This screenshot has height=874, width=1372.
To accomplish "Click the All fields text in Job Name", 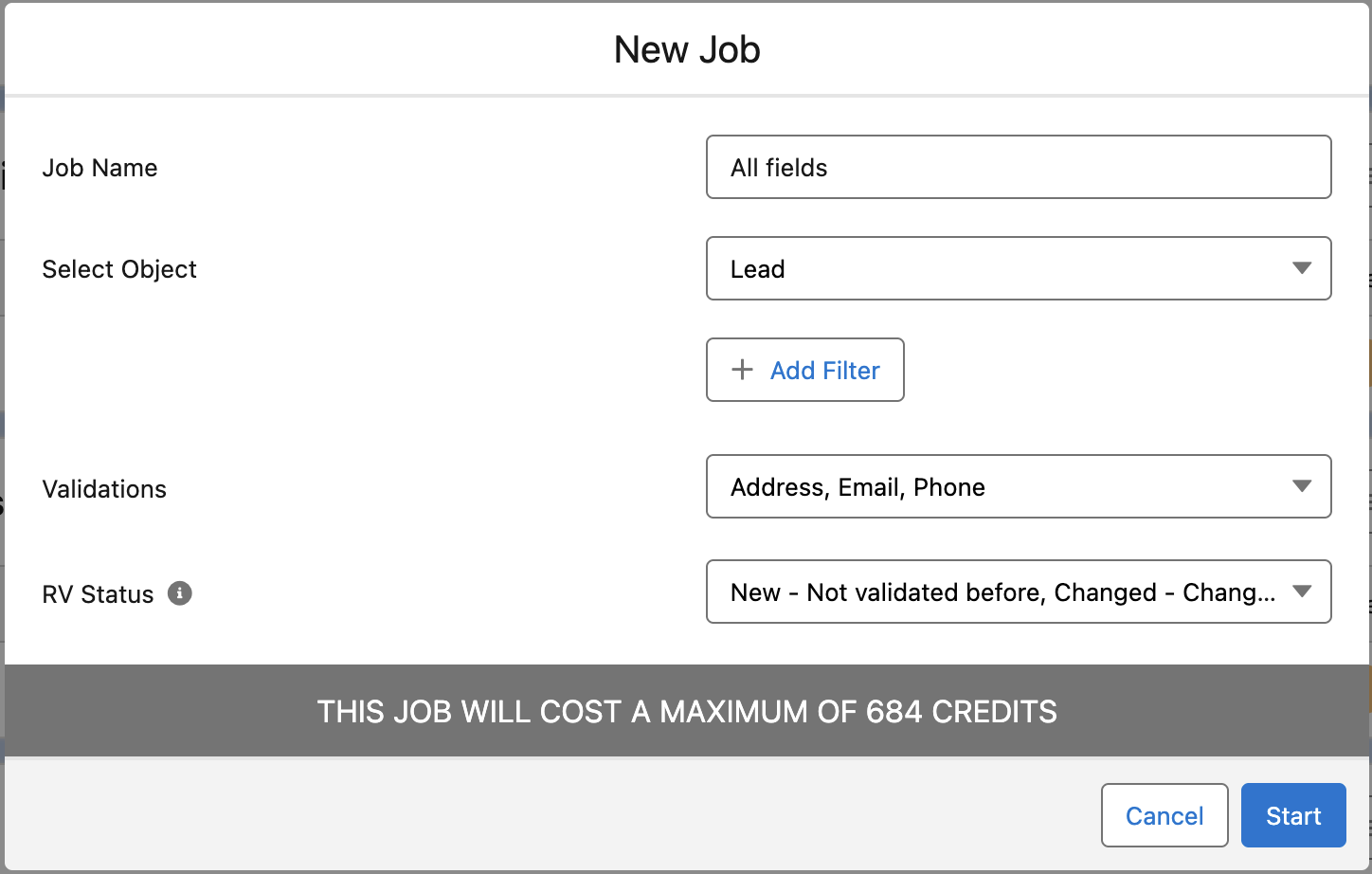I will [779, 168].
